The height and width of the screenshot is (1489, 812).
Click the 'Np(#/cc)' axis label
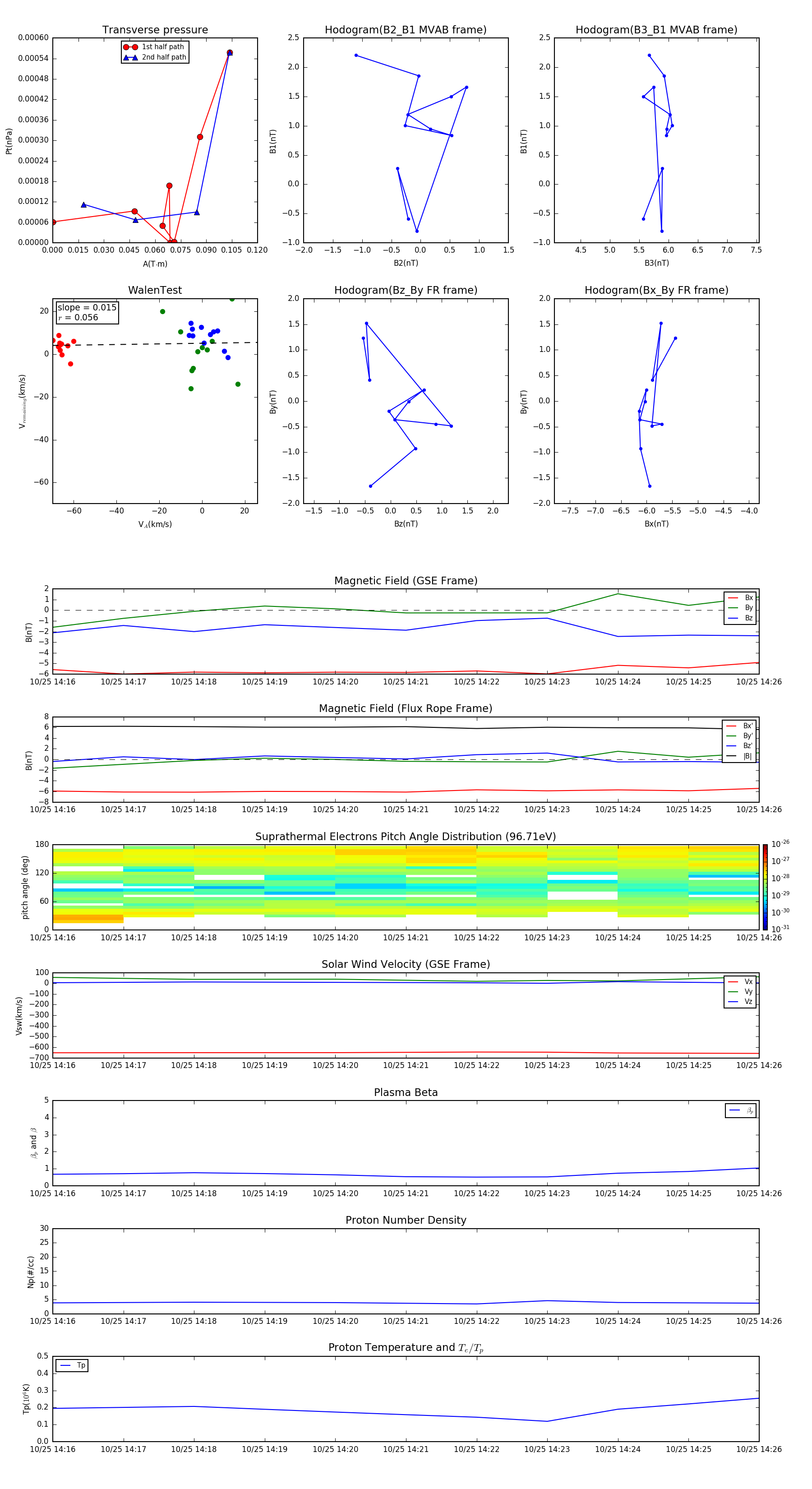(x=31, y=1271)
